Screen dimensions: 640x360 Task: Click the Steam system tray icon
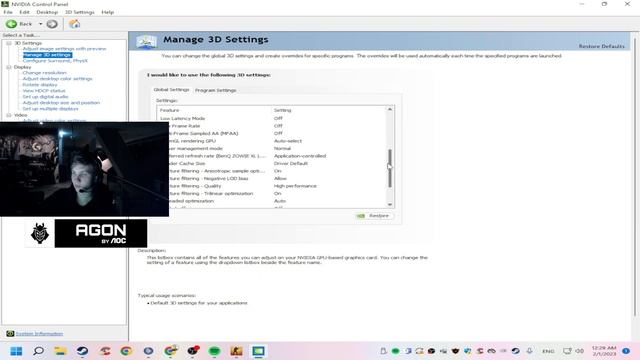pyautogui.click(x=516, y=351)
